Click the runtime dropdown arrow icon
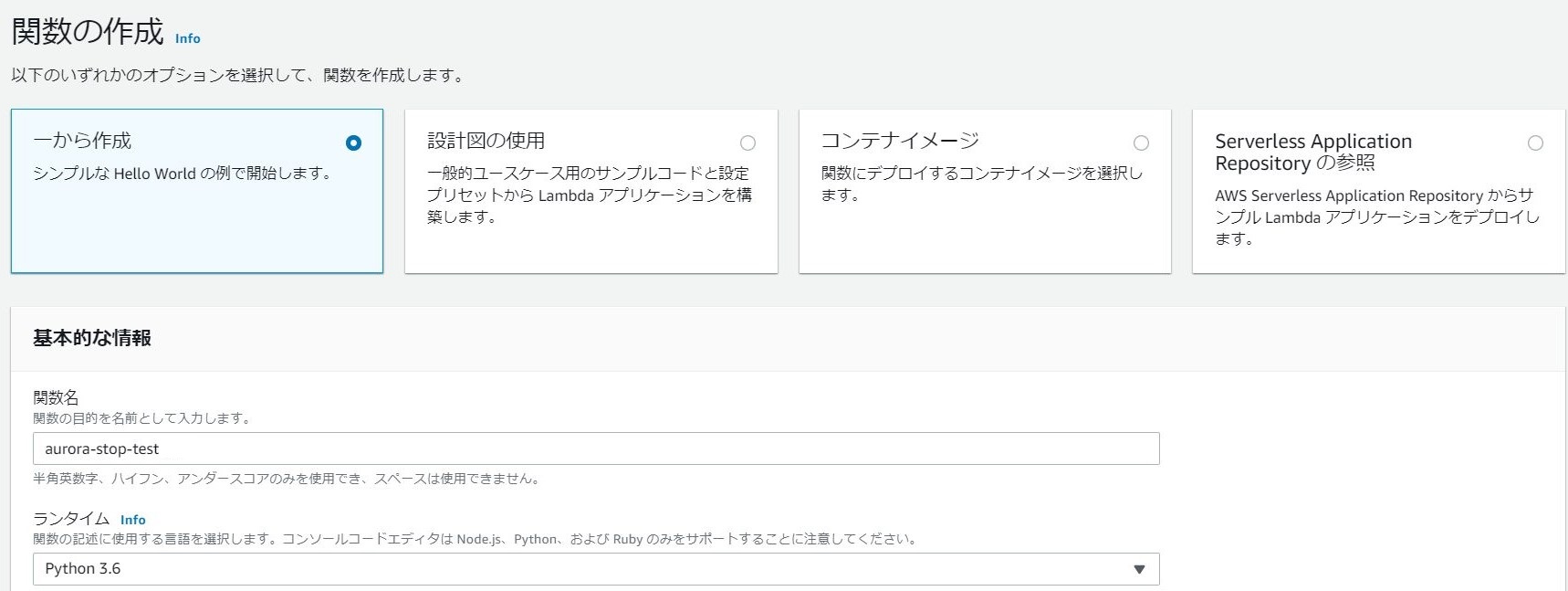The width and height of the screenshot is (1568, 591). tap(1138, 569)
